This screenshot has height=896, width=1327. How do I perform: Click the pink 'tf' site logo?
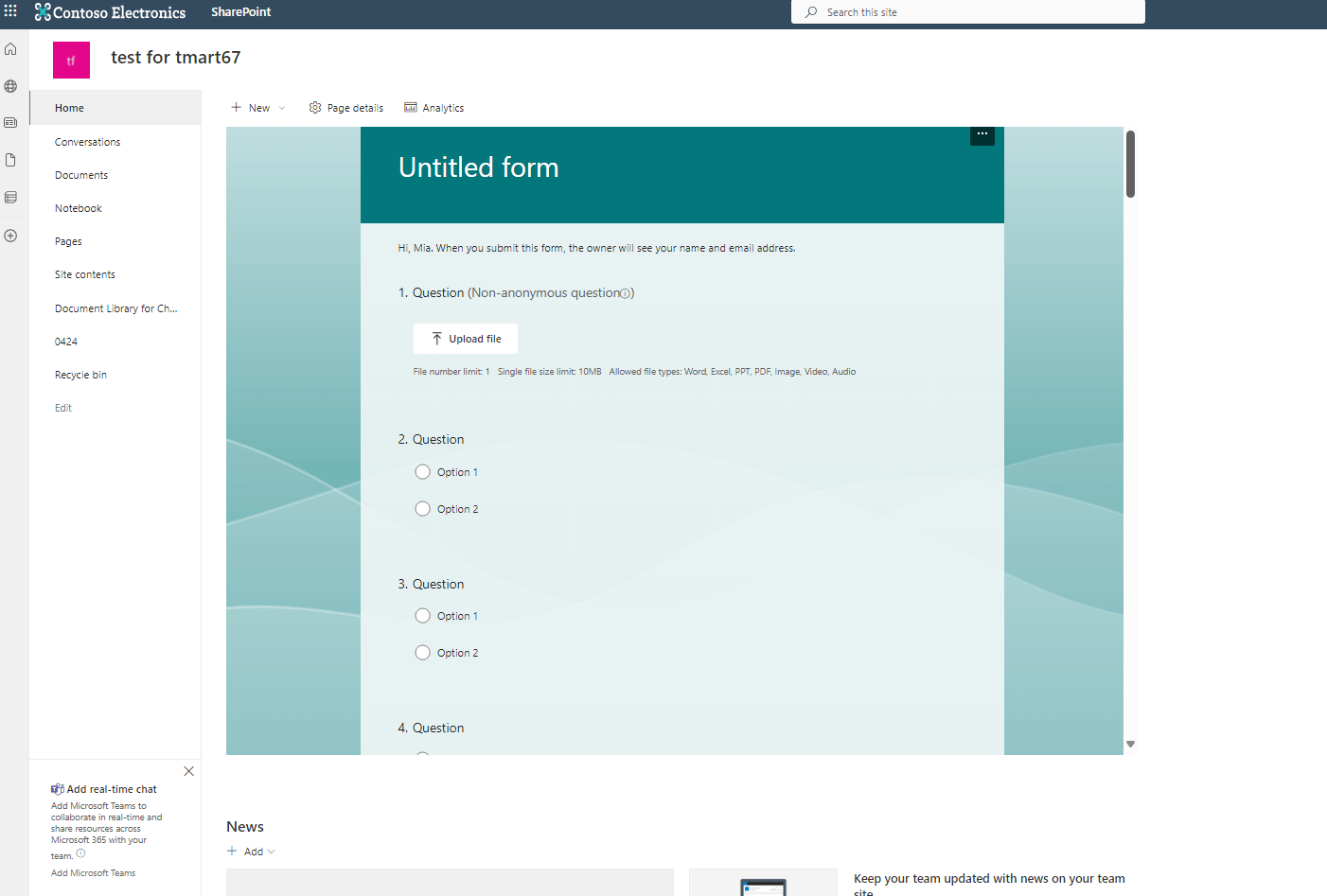coord(71,60)
